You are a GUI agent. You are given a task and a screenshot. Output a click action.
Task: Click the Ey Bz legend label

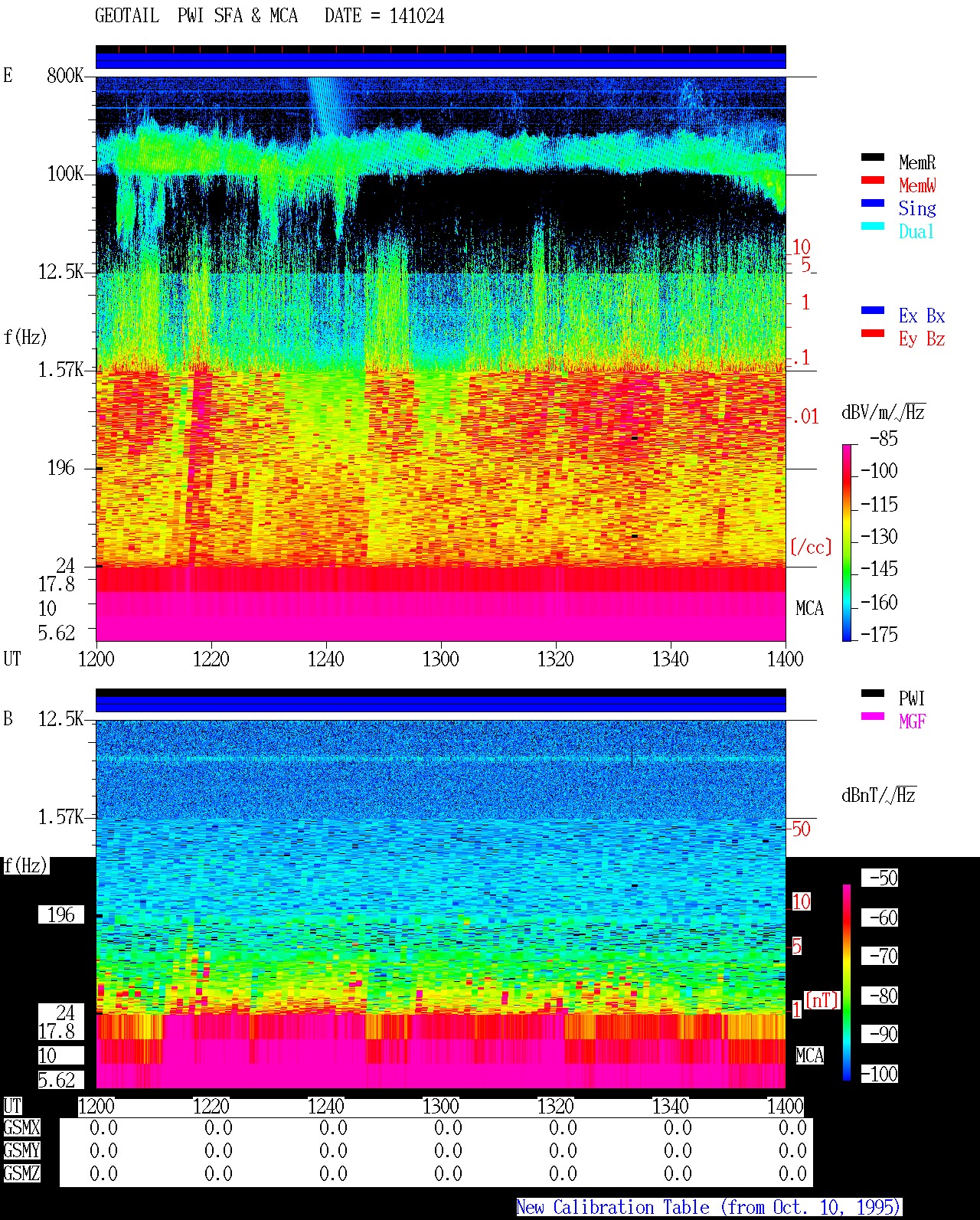click(922, 339)
